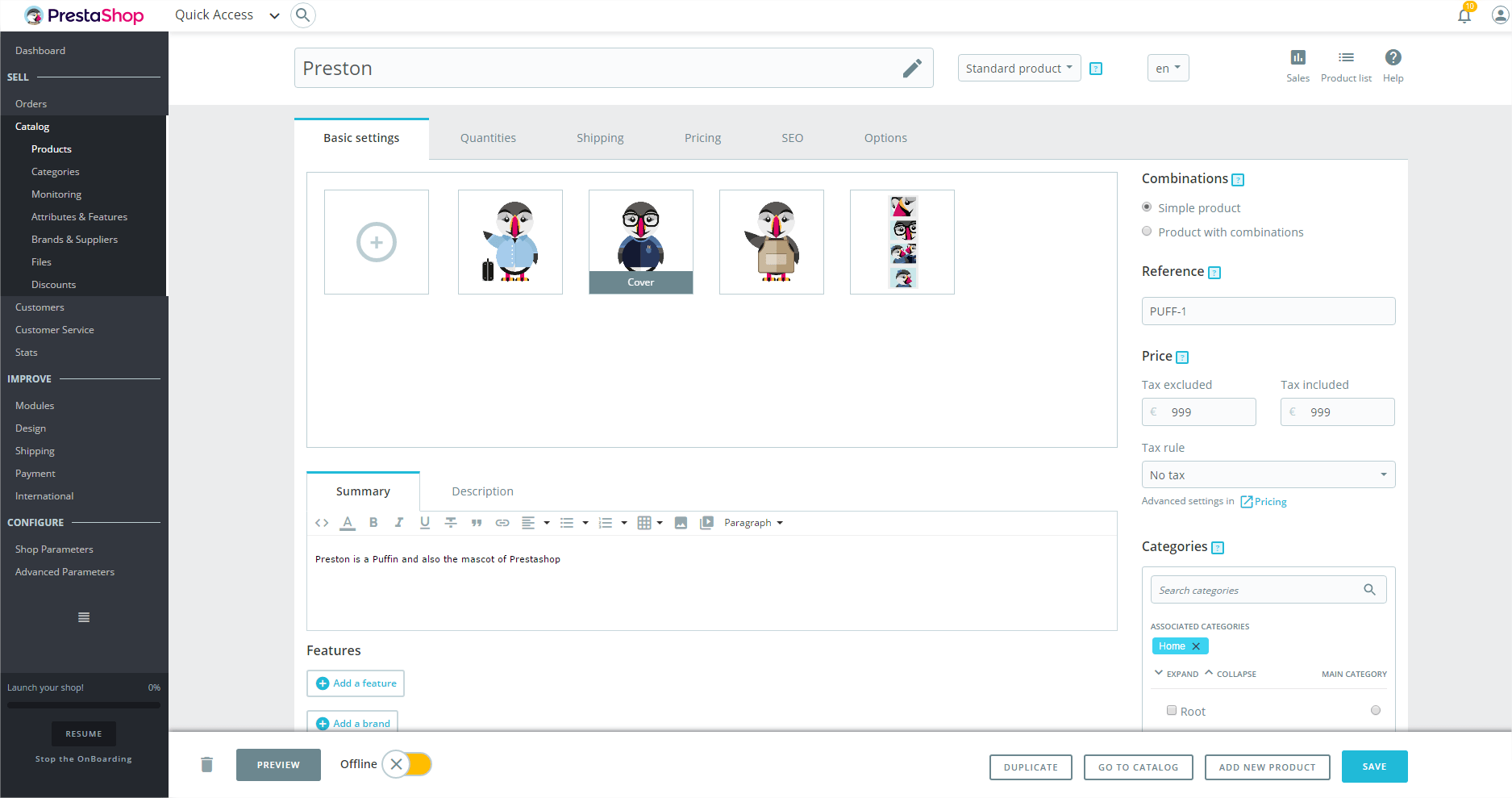The height and width of the screenshot is (798, 1512).
Task: Click the Duplicate button
Action: click(1031, 767)
